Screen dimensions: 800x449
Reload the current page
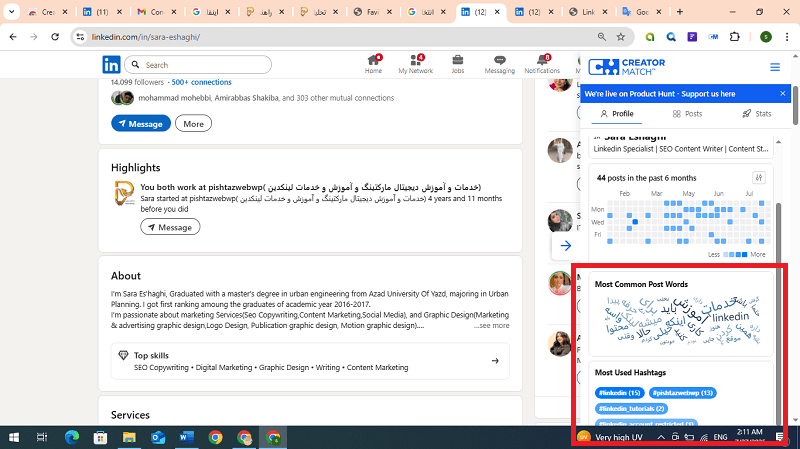[x=55, y=37]
